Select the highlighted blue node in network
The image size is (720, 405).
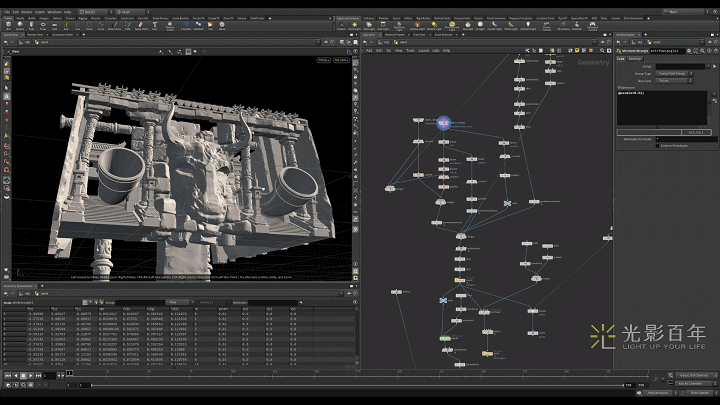click(443, 122)
